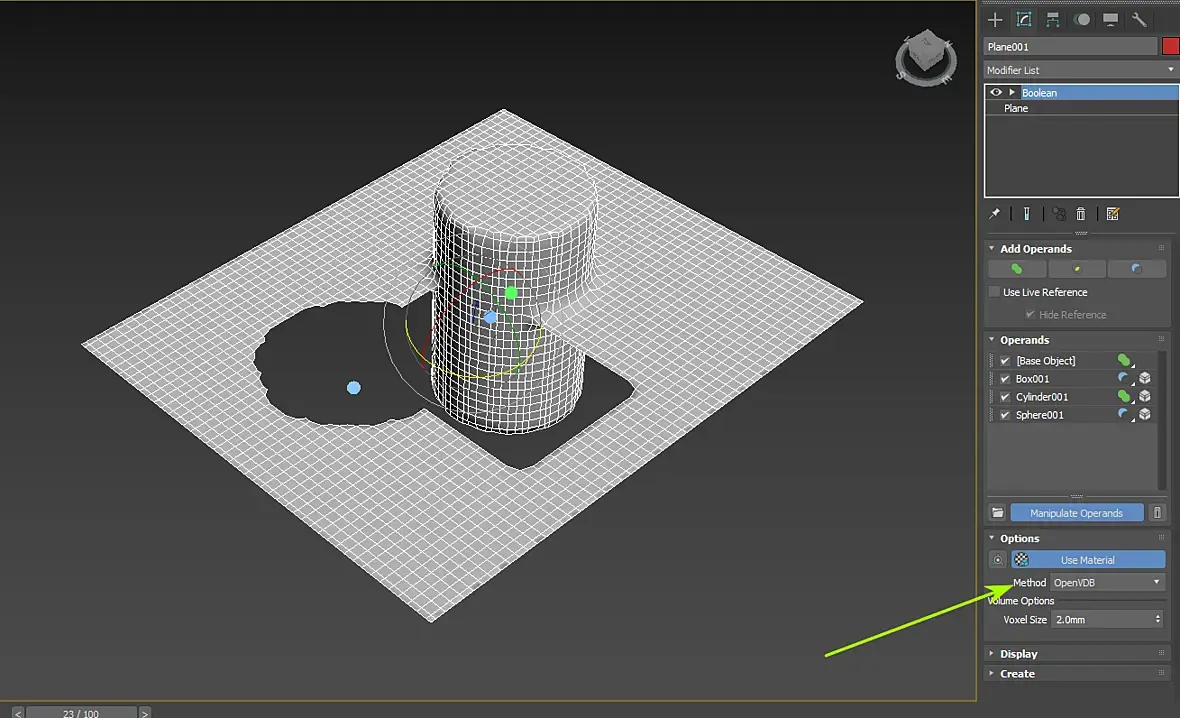1180x718 pixels.
Task: Delete selected operand with trash button
Action: pos(1157,513)
